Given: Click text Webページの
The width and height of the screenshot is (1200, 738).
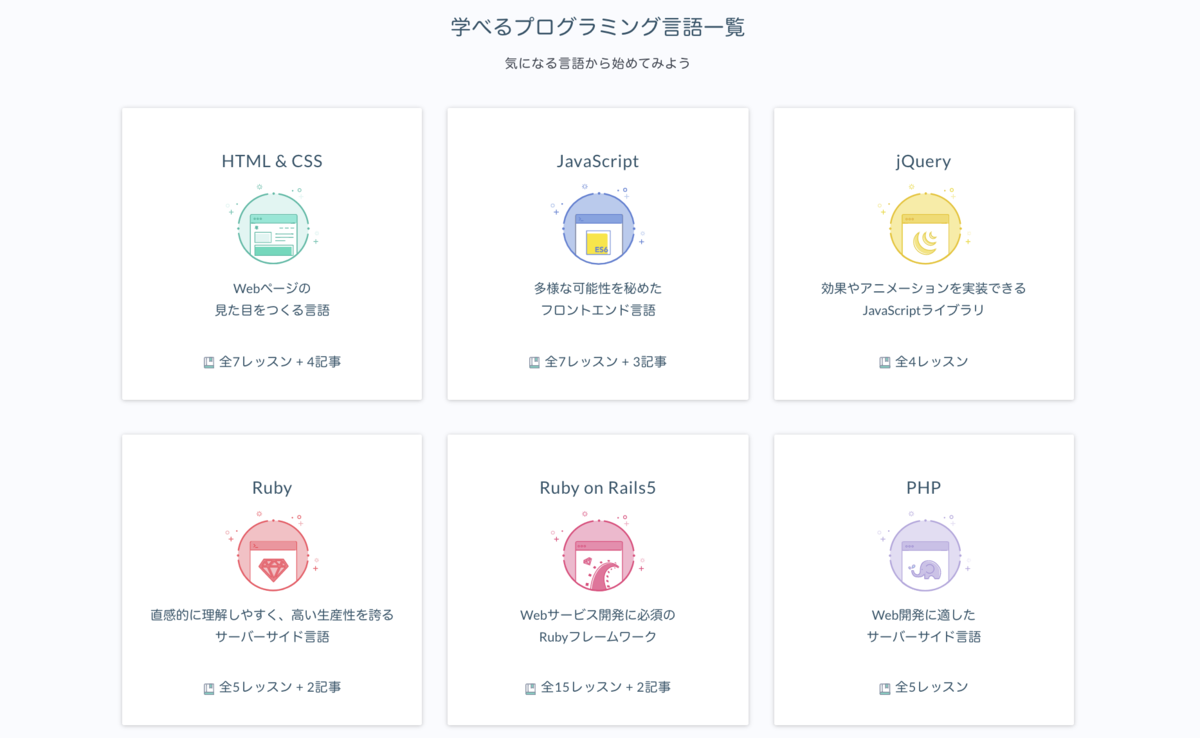Looking at the screenshot, I should click(x=272, y=288).
